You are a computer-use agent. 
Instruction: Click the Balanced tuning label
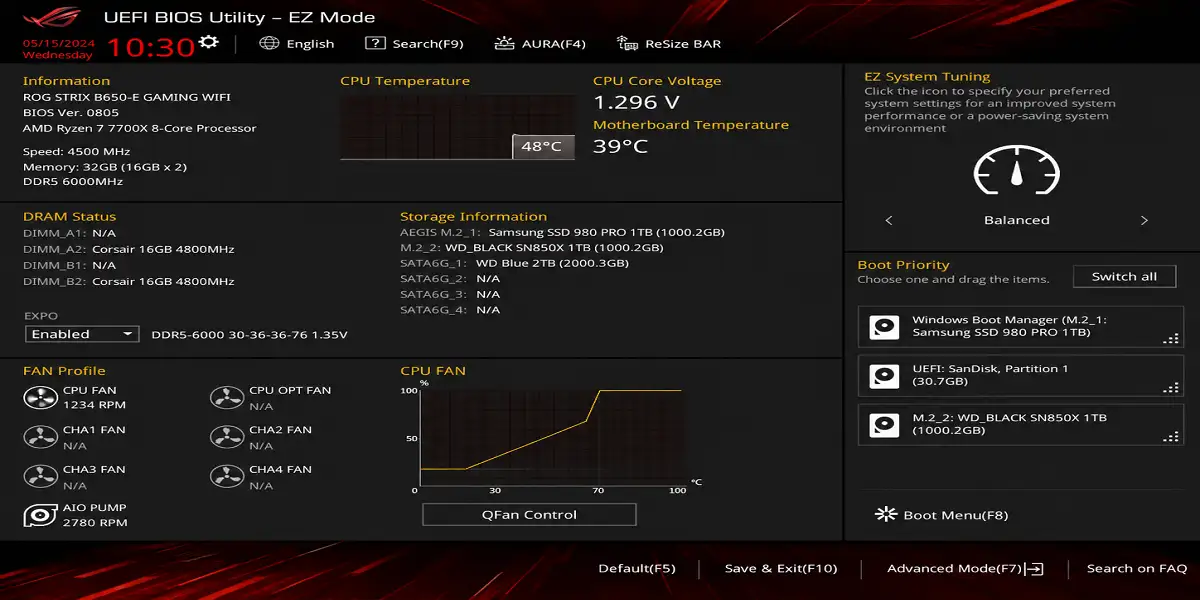[x=1016, y=220]
